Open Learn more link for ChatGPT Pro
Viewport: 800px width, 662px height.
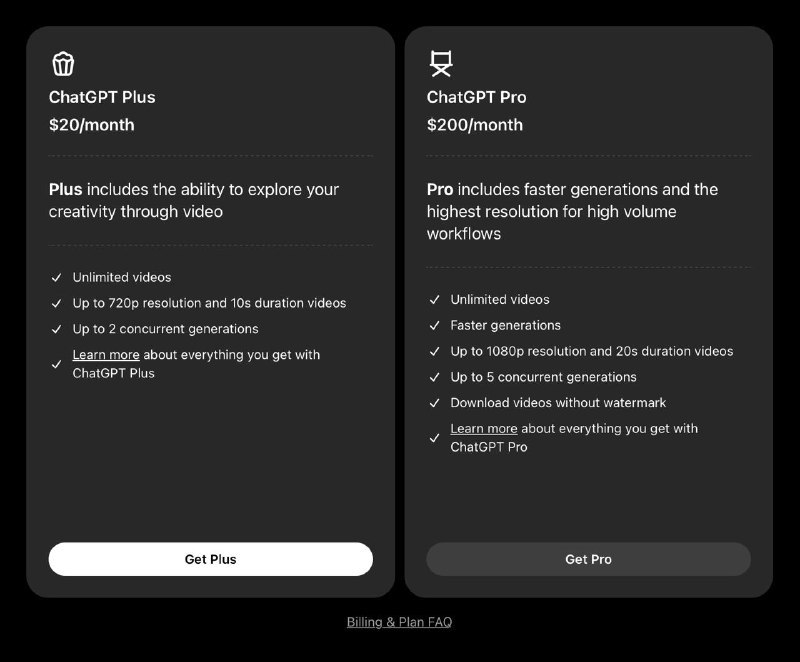pos(484,429)
